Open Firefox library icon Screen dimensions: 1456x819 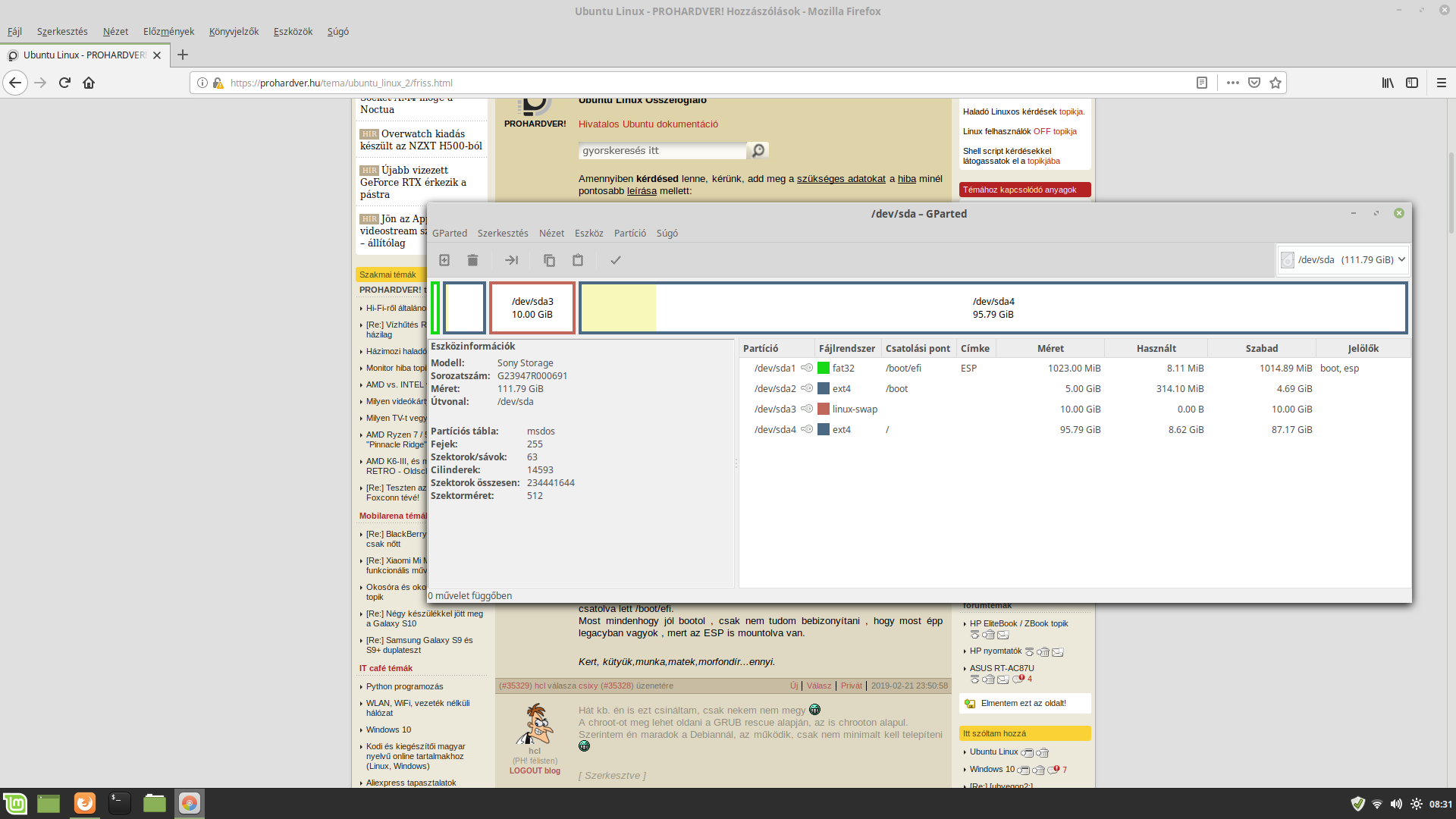click(1388, 83)
